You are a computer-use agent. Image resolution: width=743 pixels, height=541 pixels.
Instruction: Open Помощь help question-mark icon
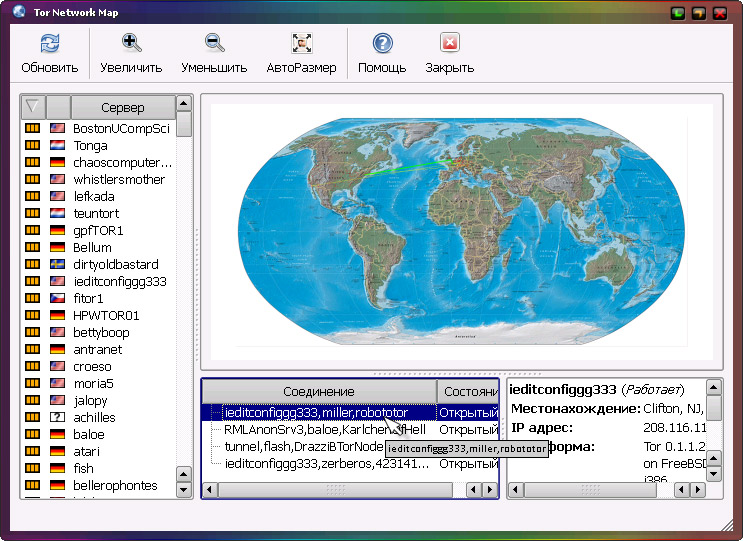tap(382, 43)
